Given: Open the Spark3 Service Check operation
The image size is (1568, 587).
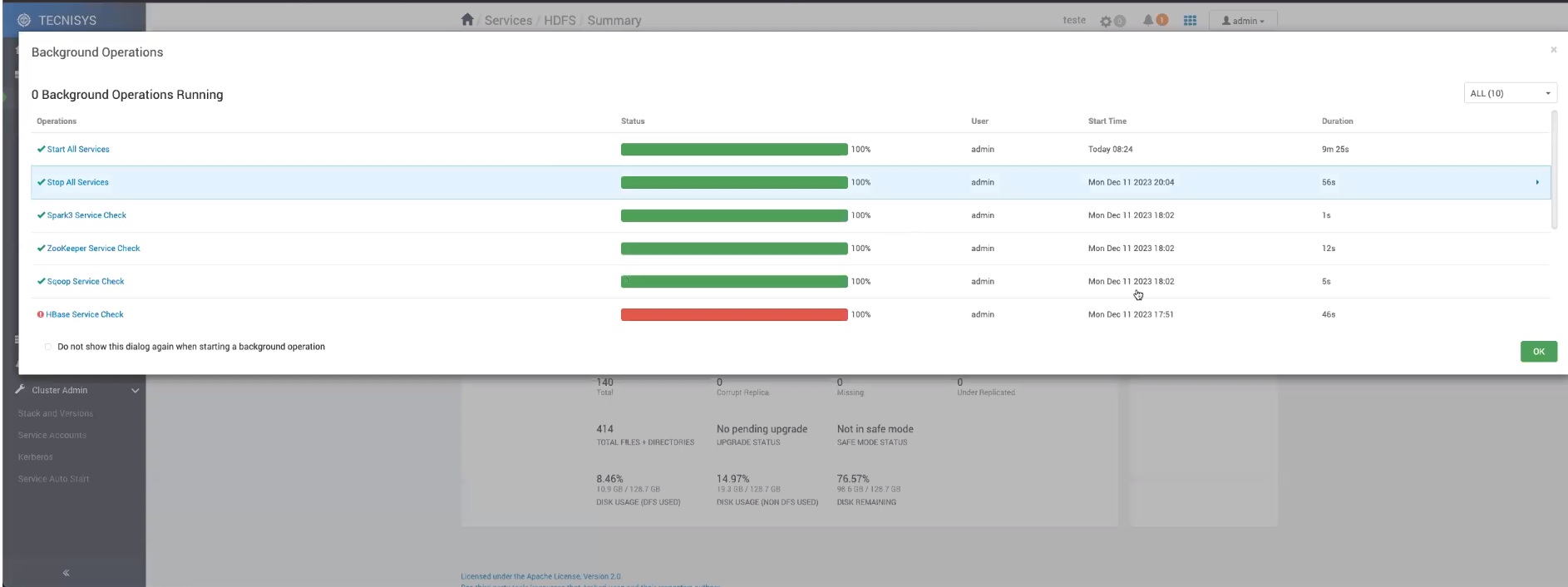Looking at the screenshot, I should click(86, 215).
